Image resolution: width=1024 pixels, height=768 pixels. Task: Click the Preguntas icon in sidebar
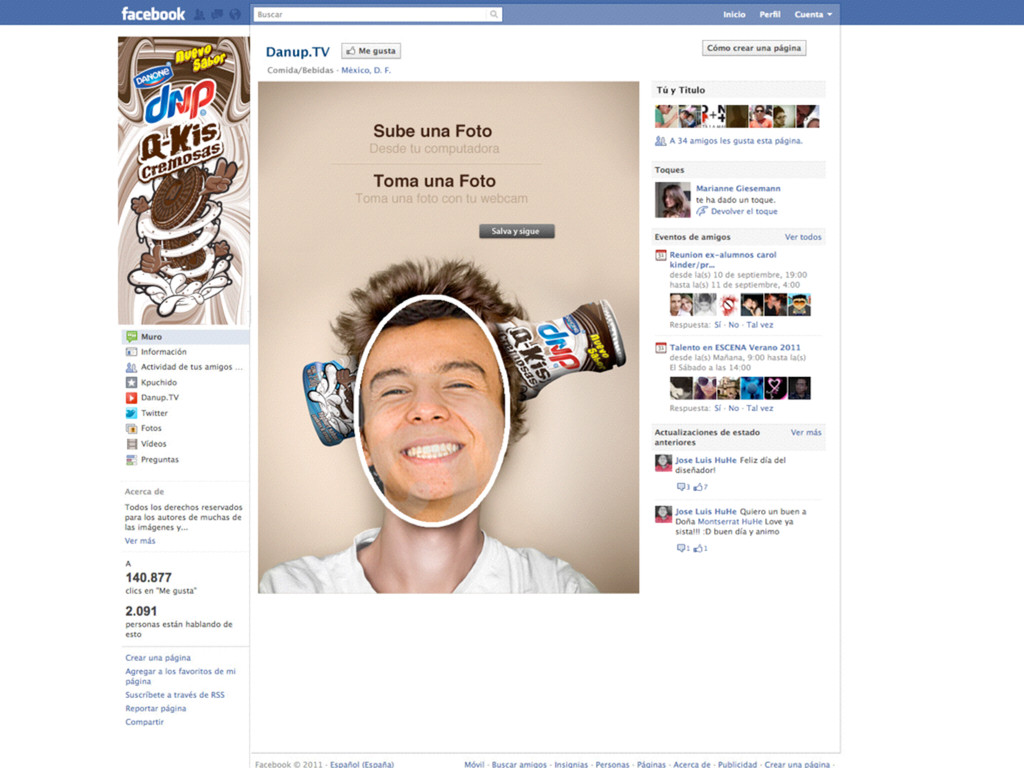pos(131,459)
